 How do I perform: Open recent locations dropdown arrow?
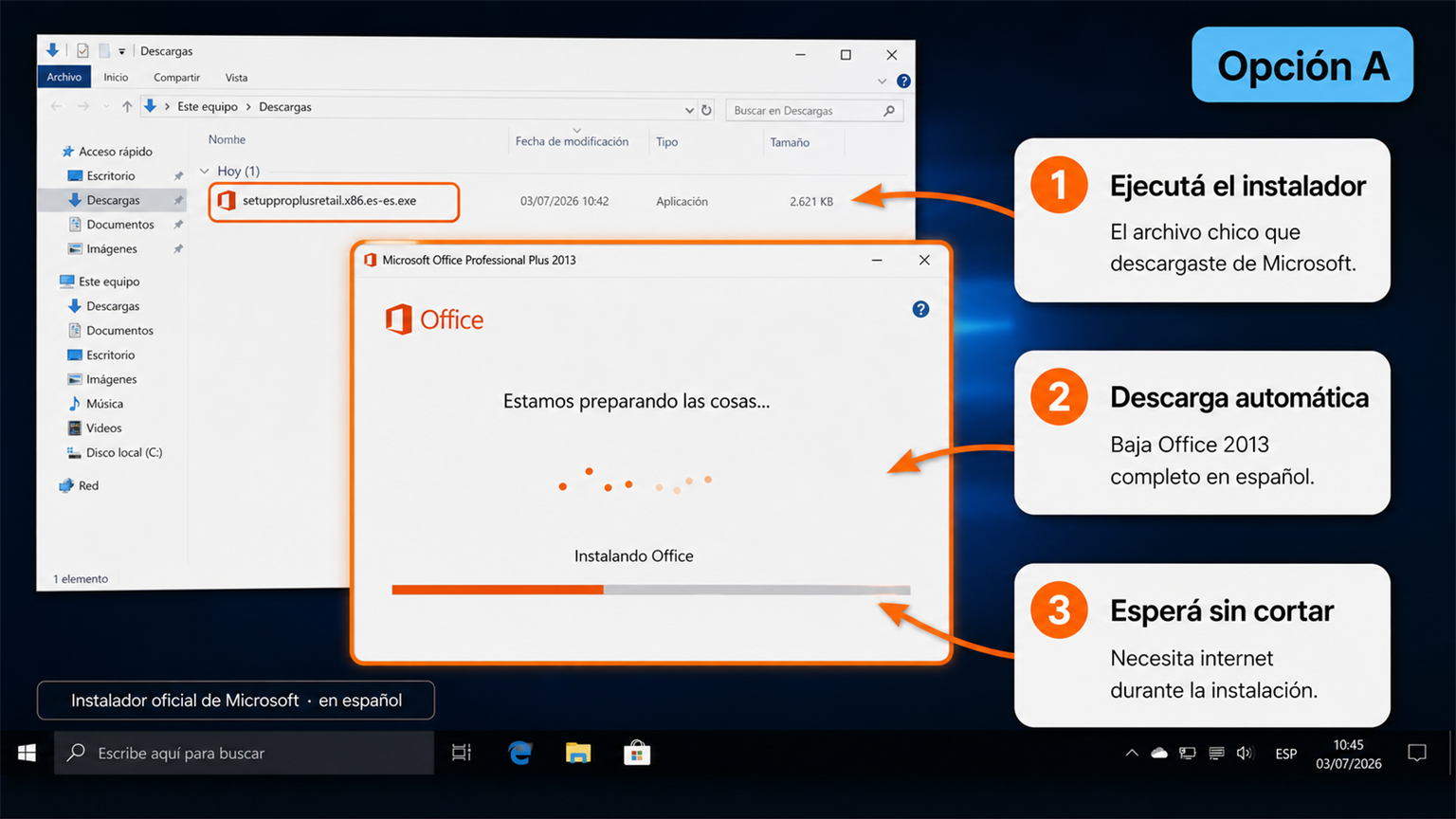point(106,106)
